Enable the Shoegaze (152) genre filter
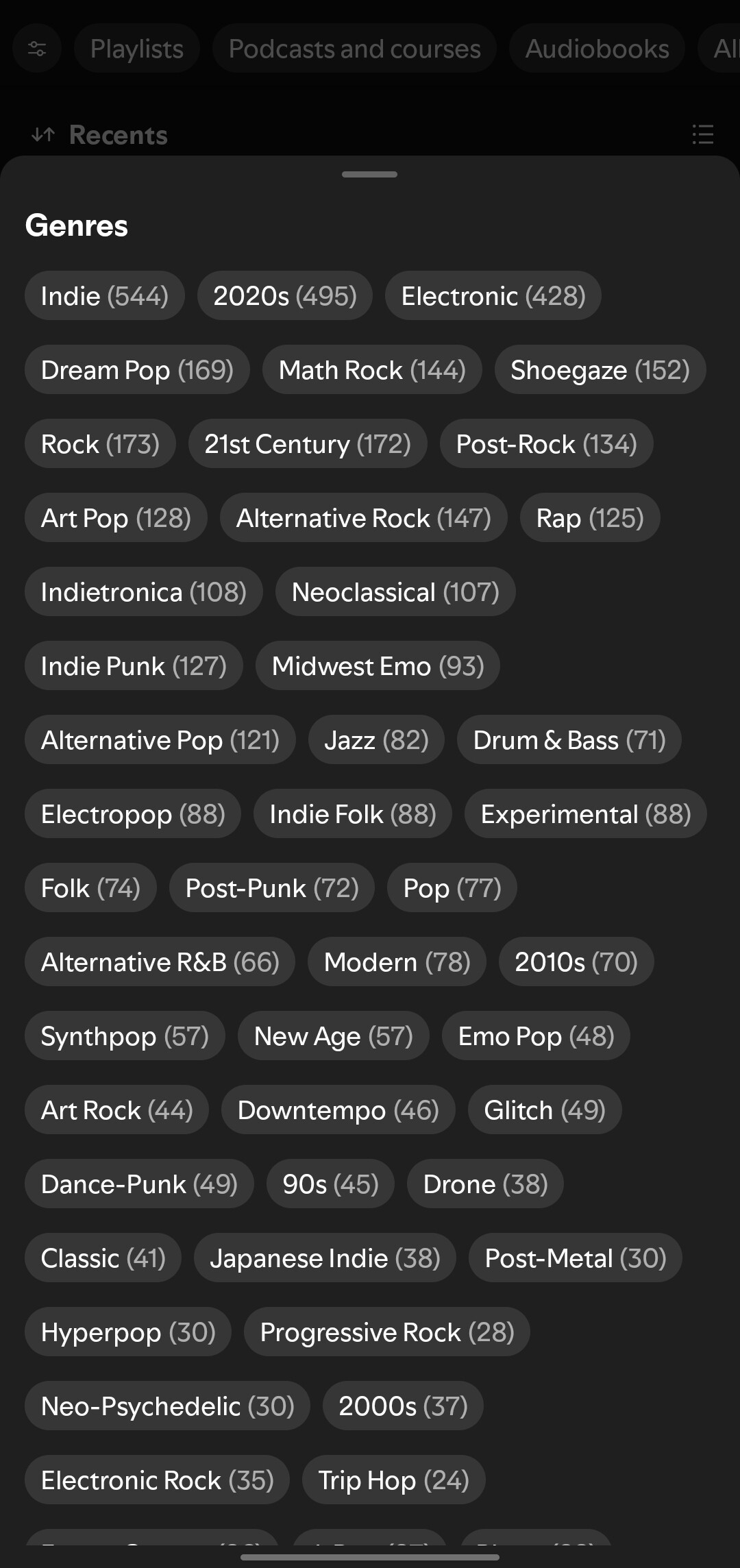Image resolution: width=740 pixels, height=1568 pixels. coord(600,370)
